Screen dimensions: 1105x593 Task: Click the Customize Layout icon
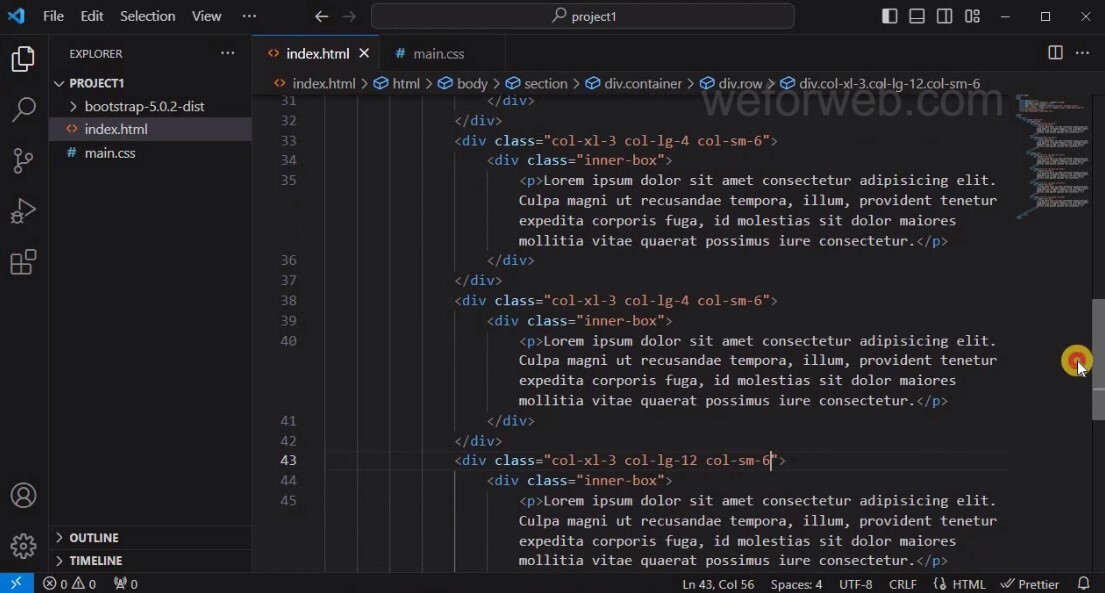pyautogui.click(x=971, y=16)
